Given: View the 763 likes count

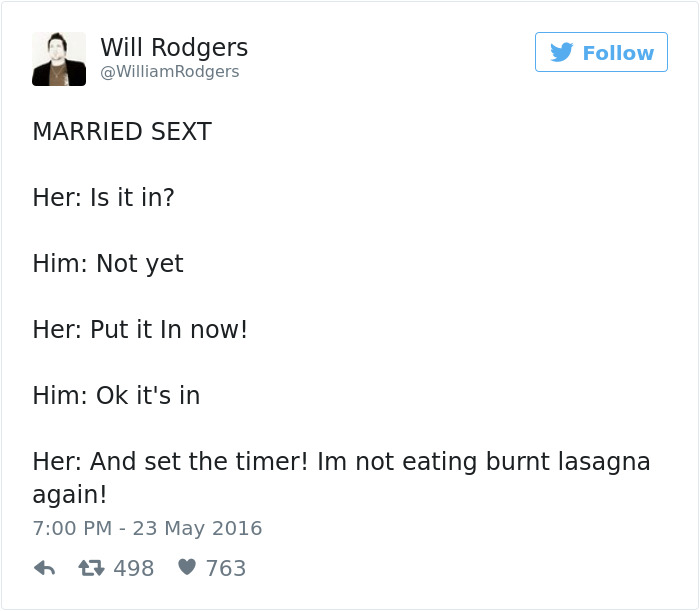Looking at the screenshot, I should tap(226, 568).
